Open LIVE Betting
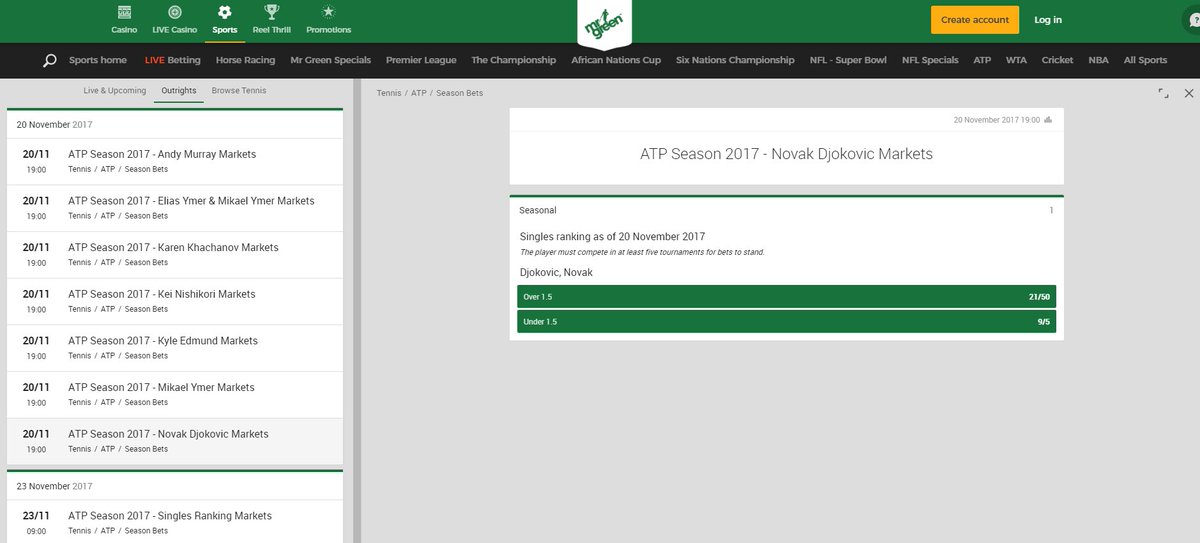Screen dimensions: 1200x543 (x=172, y=60)
